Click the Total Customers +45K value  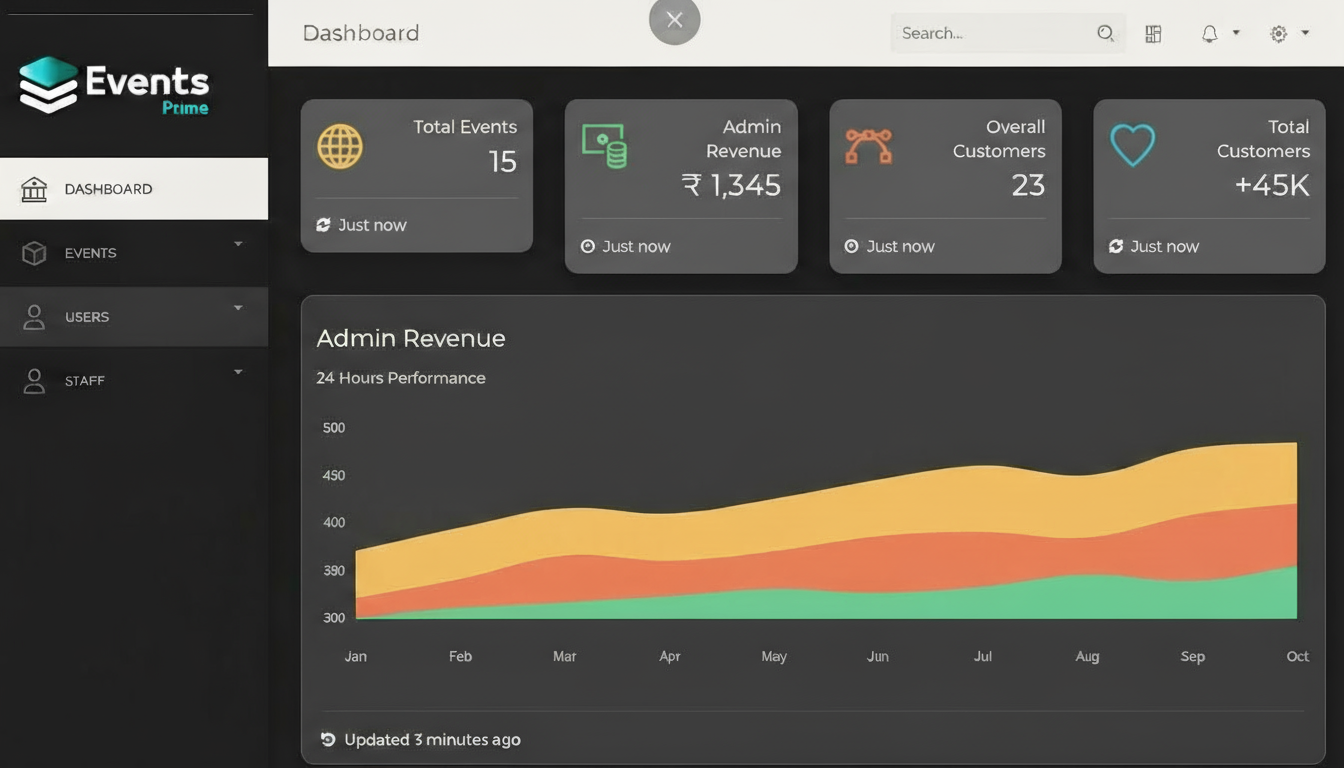coord(1271,185)
